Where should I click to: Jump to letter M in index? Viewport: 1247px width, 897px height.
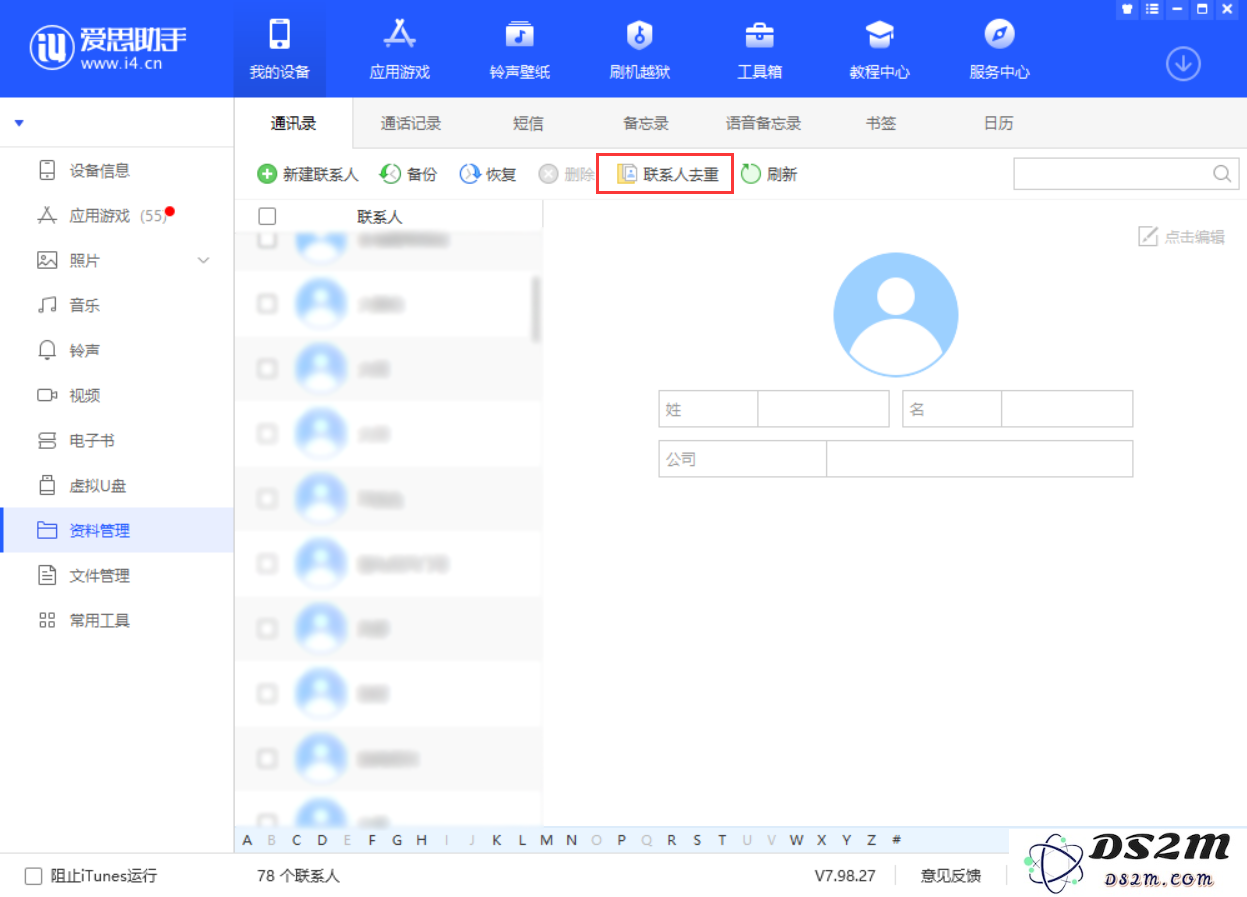[546, 840]
